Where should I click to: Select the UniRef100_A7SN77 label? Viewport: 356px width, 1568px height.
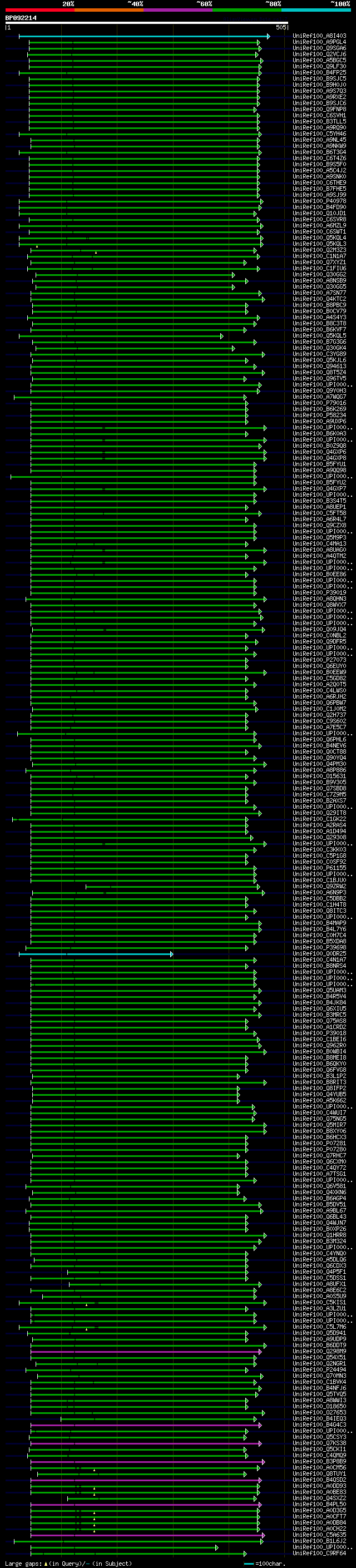tap(319, 293)
